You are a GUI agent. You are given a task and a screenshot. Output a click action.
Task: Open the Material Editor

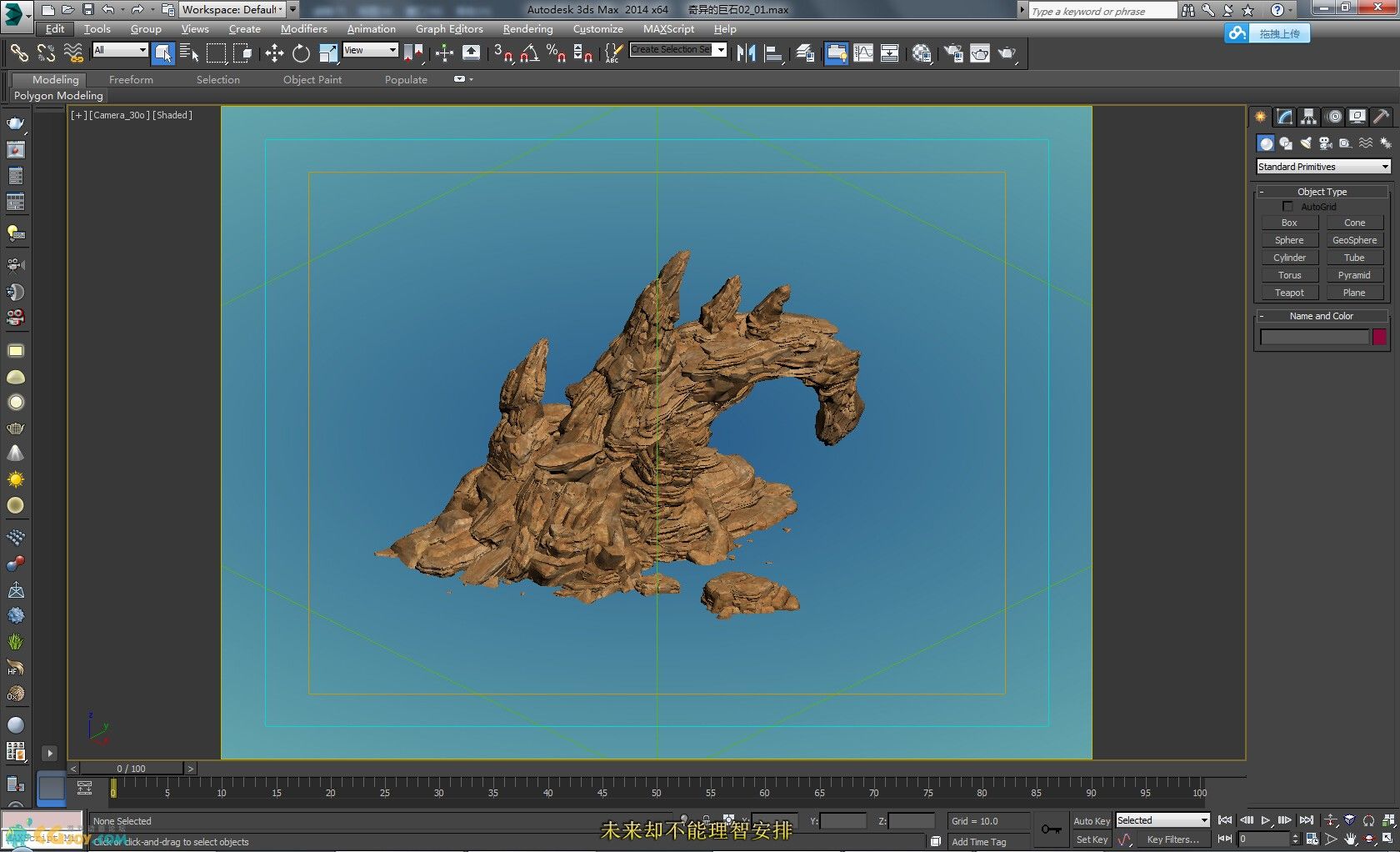point(921,53)
